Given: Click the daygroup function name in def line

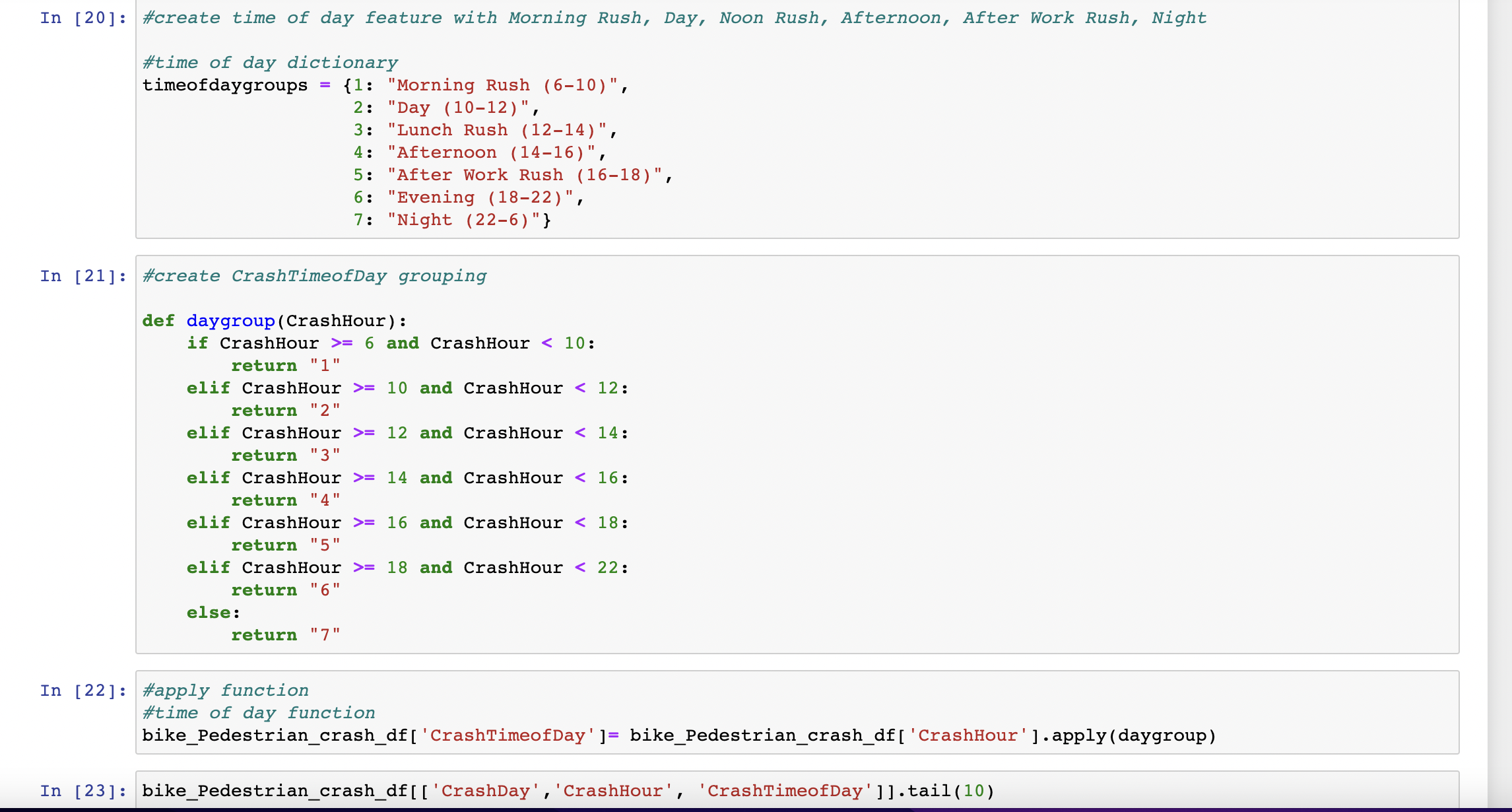Looking at the screenshot, I should point(230,321).
